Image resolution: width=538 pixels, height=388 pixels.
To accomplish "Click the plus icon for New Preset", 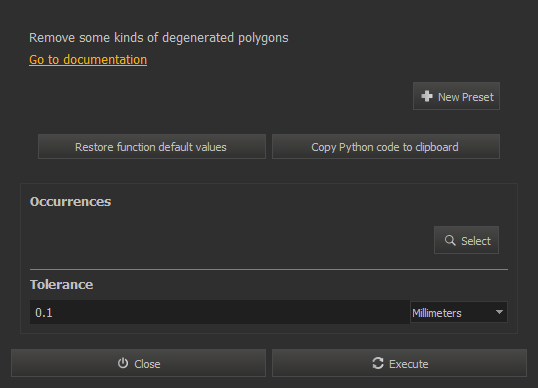I will 427,96.
